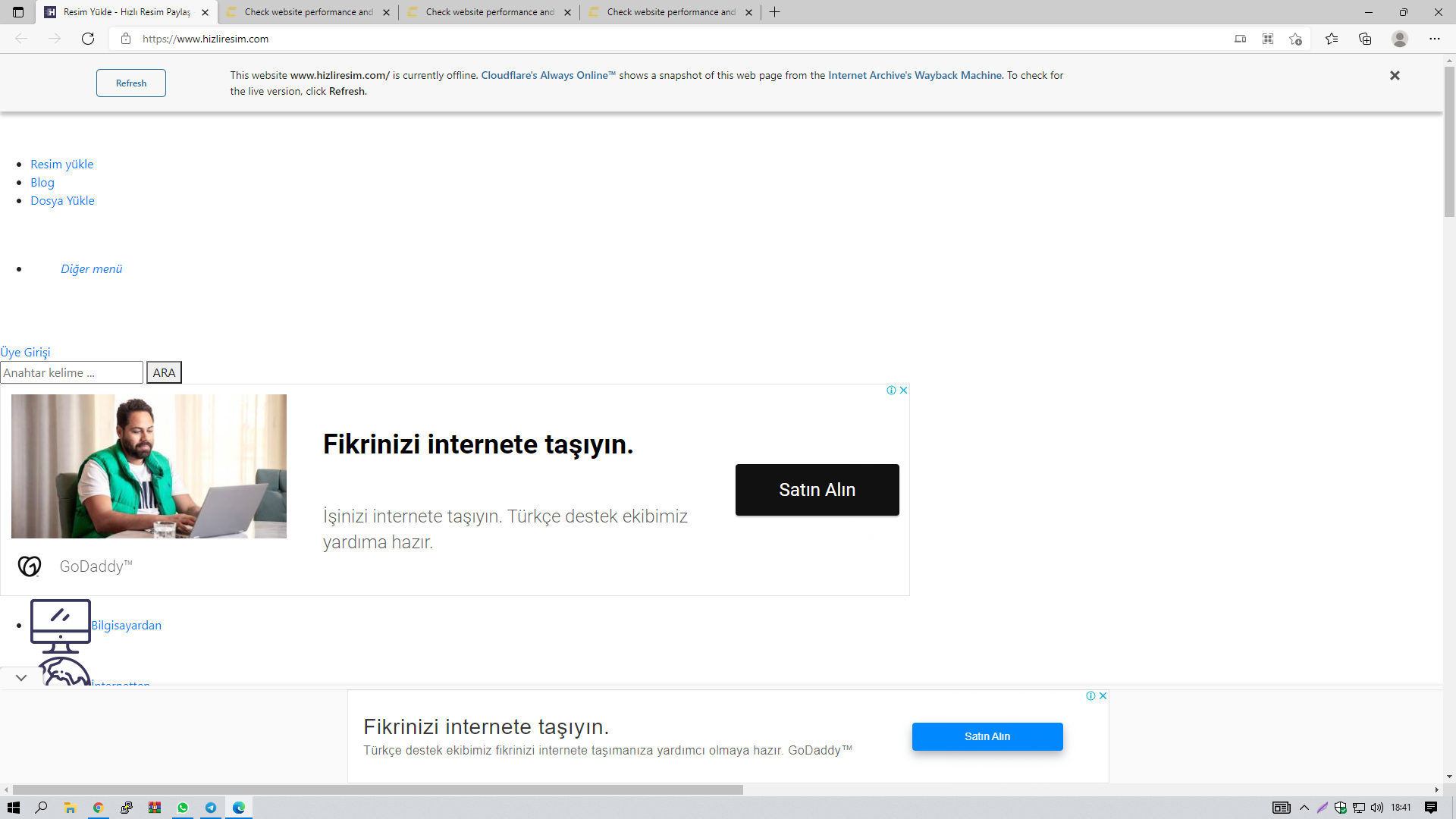
Task: Open Windows Security shield tray icon
Action: click(1341, 808)
